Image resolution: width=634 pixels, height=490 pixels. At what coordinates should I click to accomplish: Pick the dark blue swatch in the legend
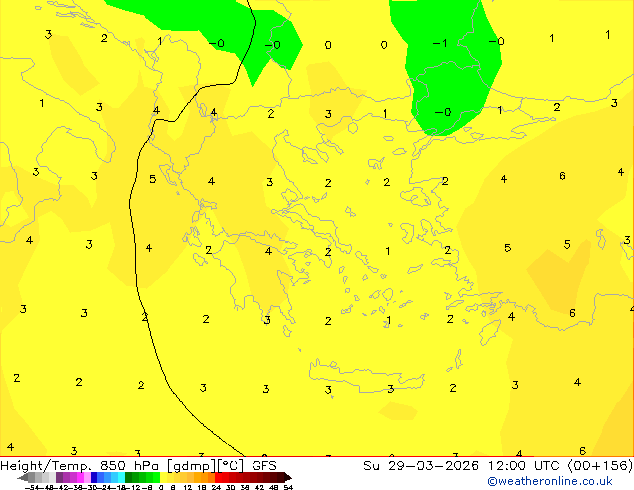click(x=94, y=478)
